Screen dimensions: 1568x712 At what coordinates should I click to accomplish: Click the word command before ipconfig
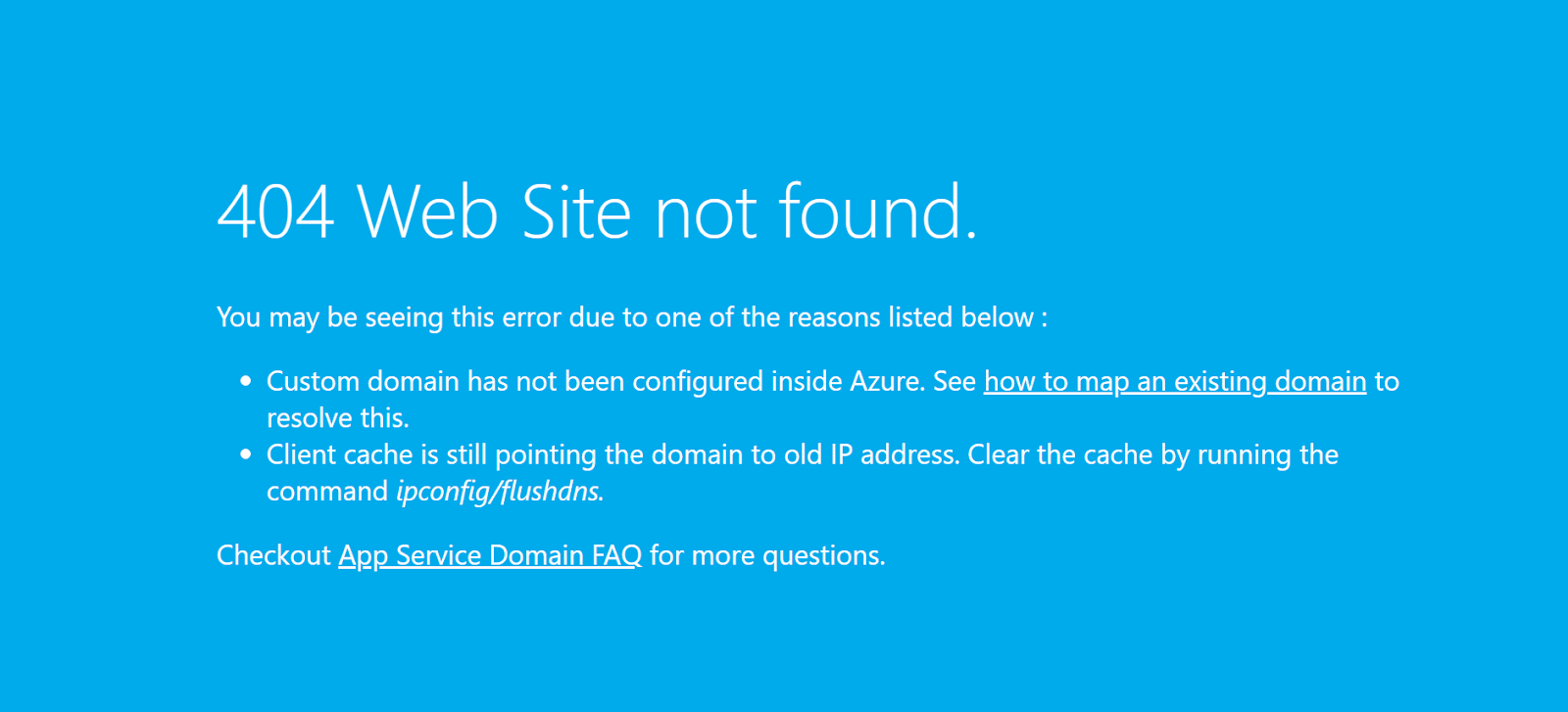tap(327, 492)
